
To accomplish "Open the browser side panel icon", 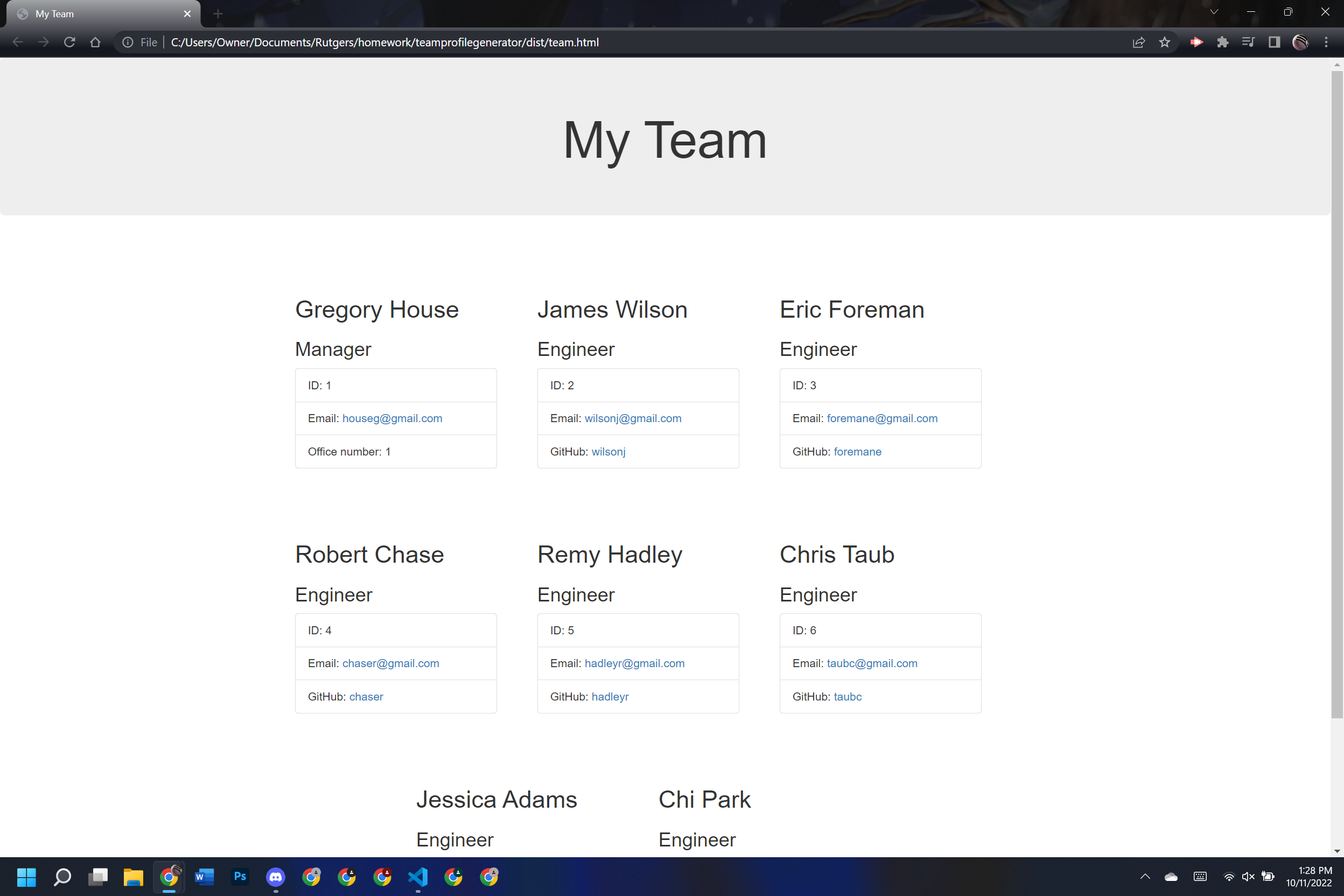I will pos(1275,41).
